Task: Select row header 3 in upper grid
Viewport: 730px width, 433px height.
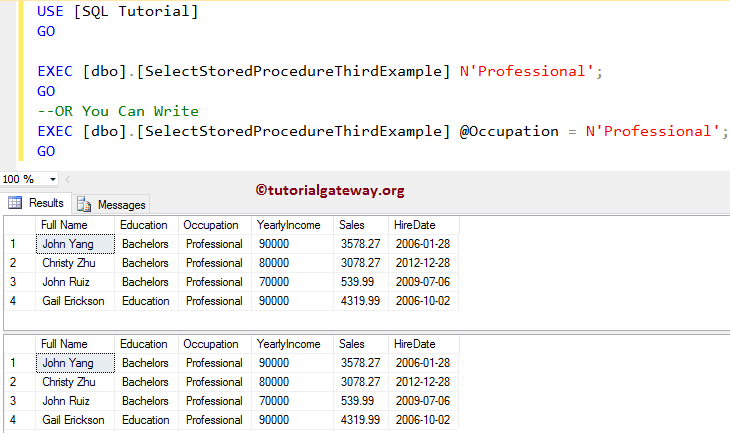Action: (20, 282)
